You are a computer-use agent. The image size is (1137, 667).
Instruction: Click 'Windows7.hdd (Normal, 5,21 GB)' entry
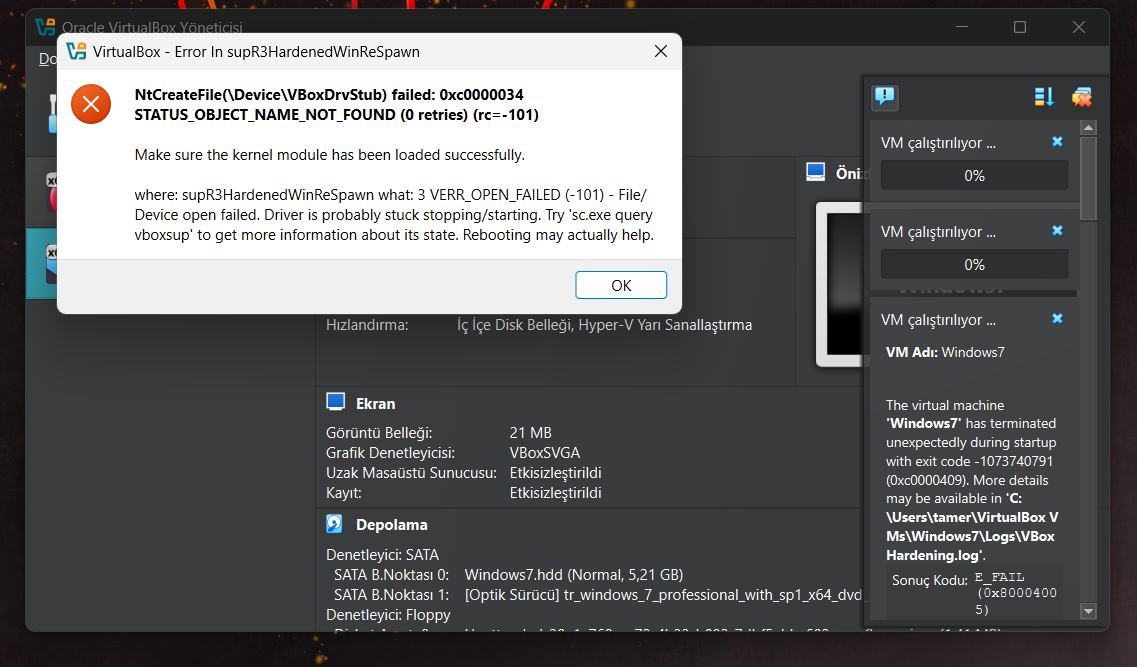coord(574,575)
